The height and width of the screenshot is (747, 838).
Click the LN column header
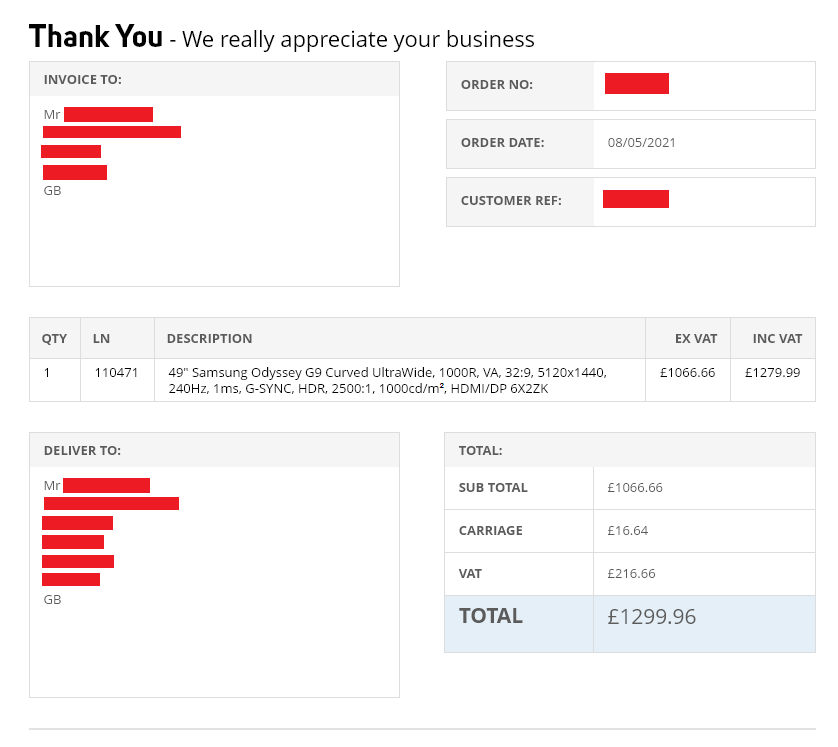[101, 339]
